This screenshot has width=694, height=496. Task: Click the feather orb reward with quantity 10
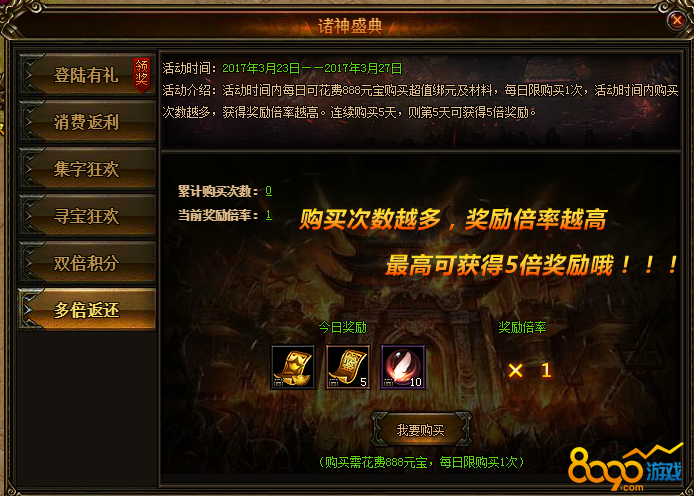point(403,367)
